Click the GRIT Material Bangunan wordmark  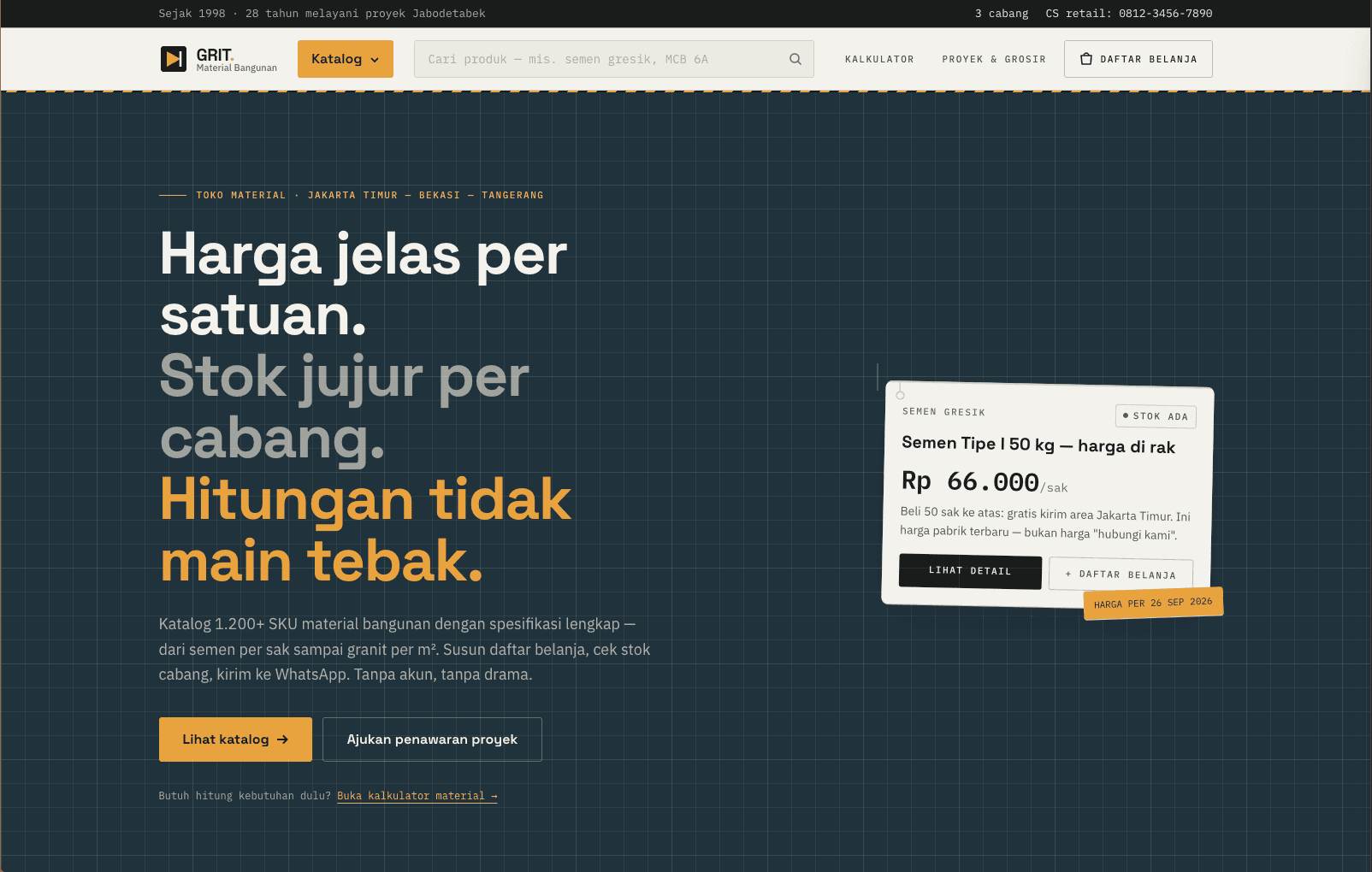click(x=236, y=60)
